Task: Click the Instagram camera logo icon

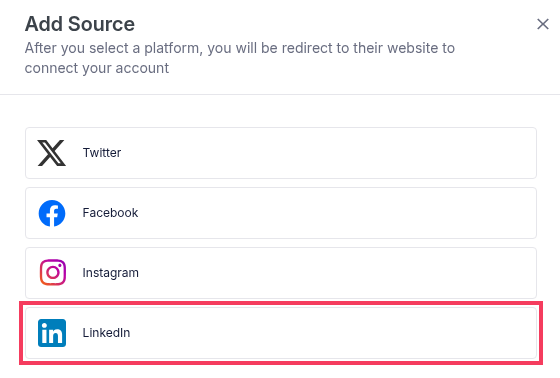Action: pos(52,272)
